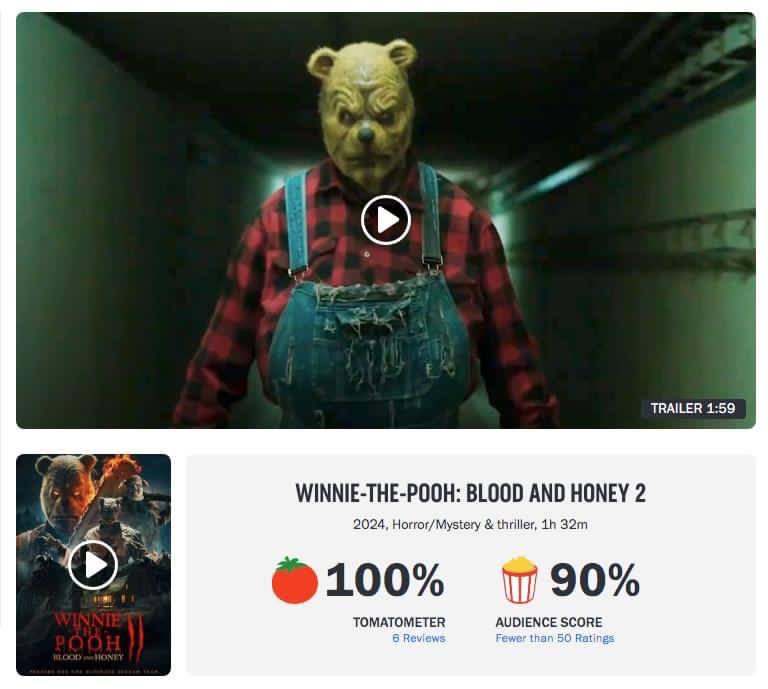
Task: Click the red claw-mark II on poster
Action: (x=135, y=635)
